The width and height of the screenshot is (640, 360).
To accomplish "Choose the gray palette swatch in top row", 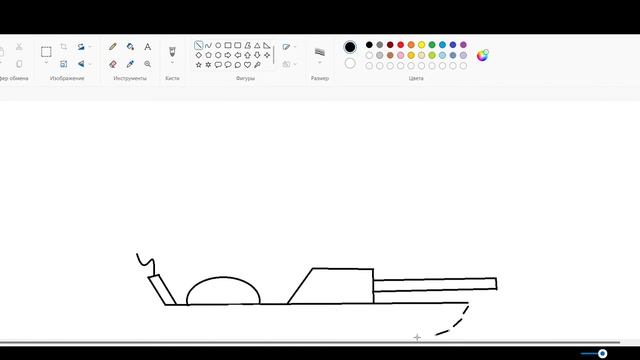I will click(x=380, y=45).
